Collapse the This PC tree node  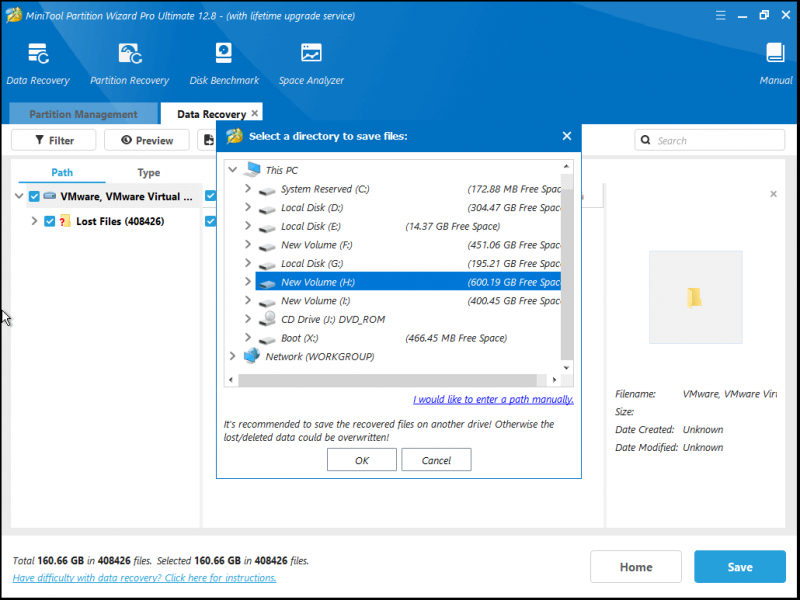tap(233, 170)
